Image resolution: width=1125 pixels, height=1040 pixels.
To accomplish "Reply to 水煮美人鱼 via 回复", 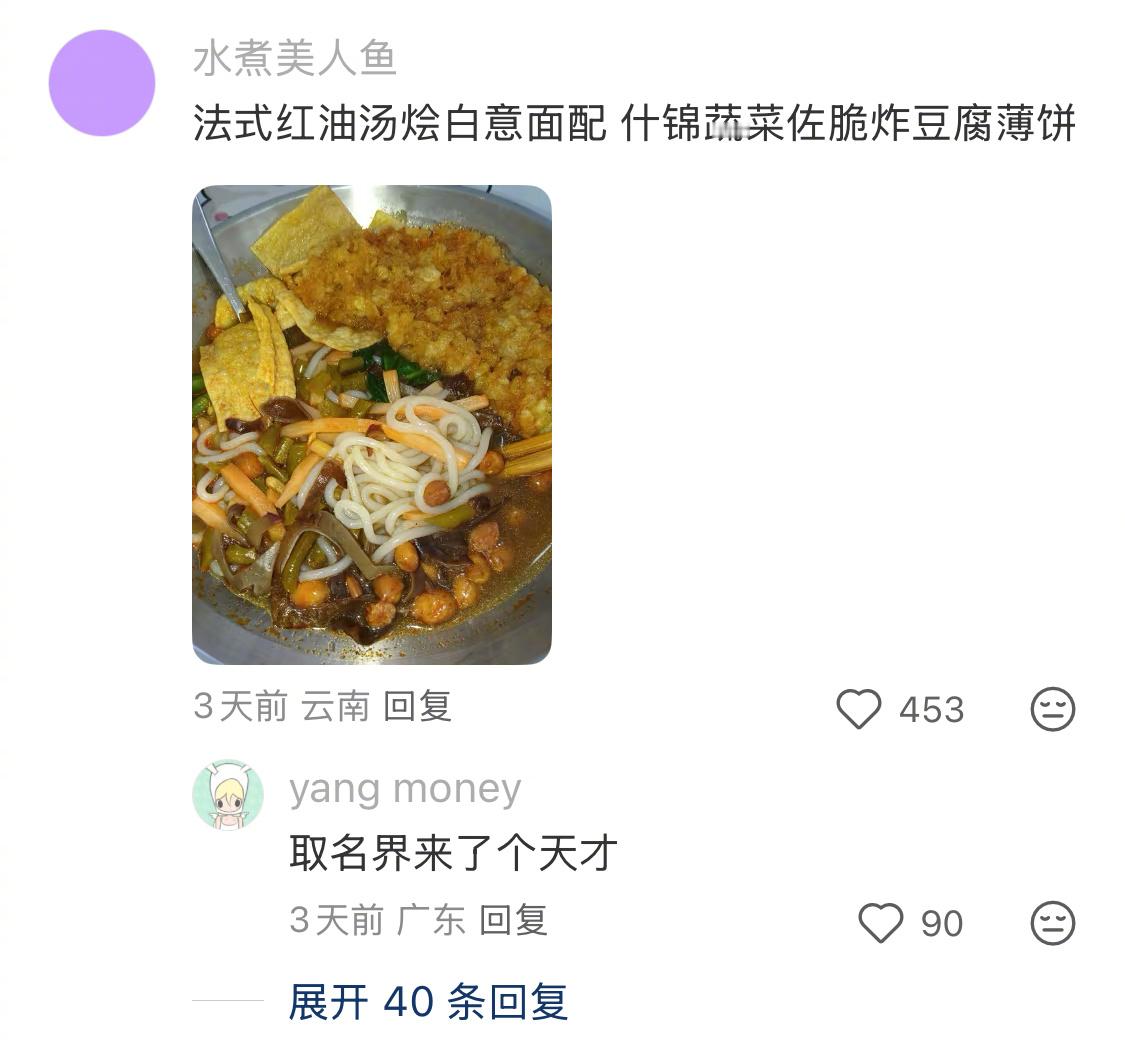I will (417, 706).
